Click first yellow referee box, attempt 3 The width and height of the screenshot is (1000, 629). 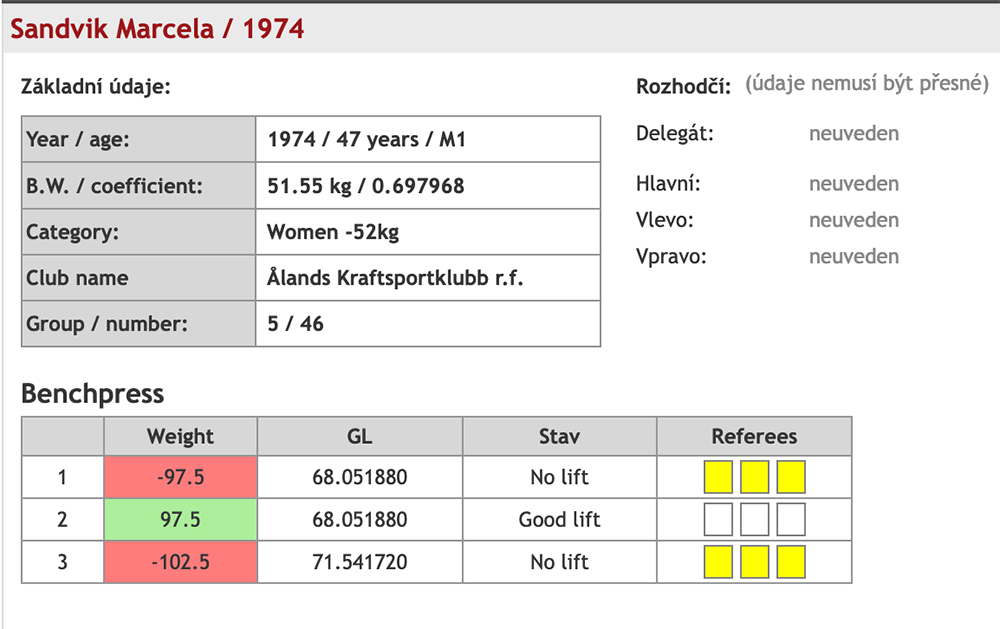(718, 562)
